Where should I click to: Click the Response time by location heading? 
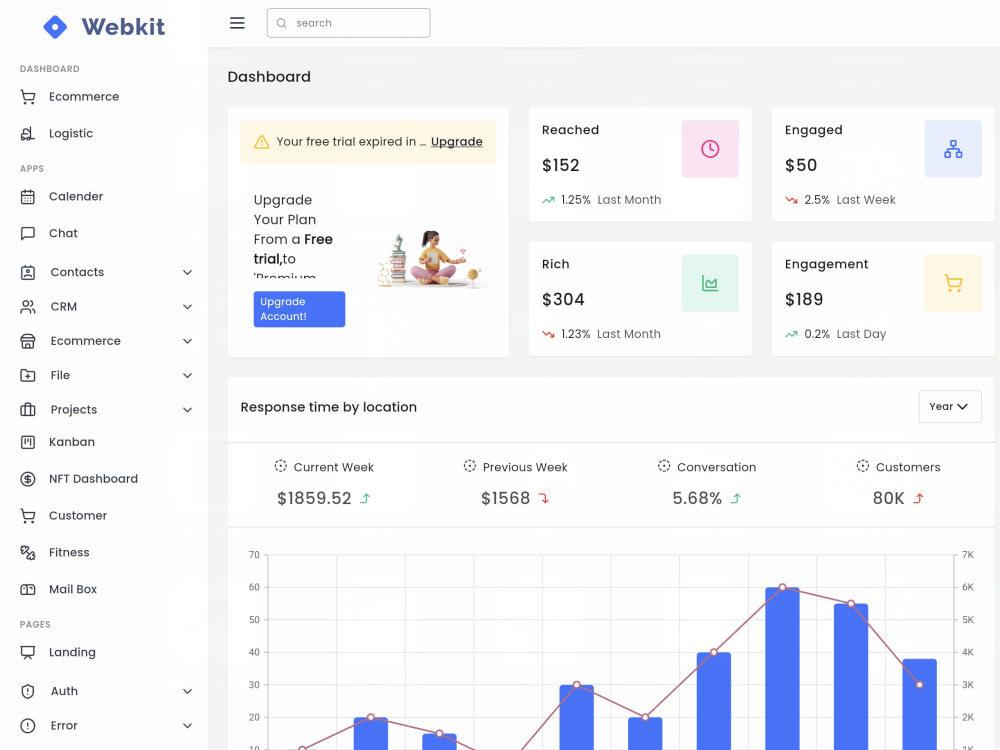pos(328,407)
